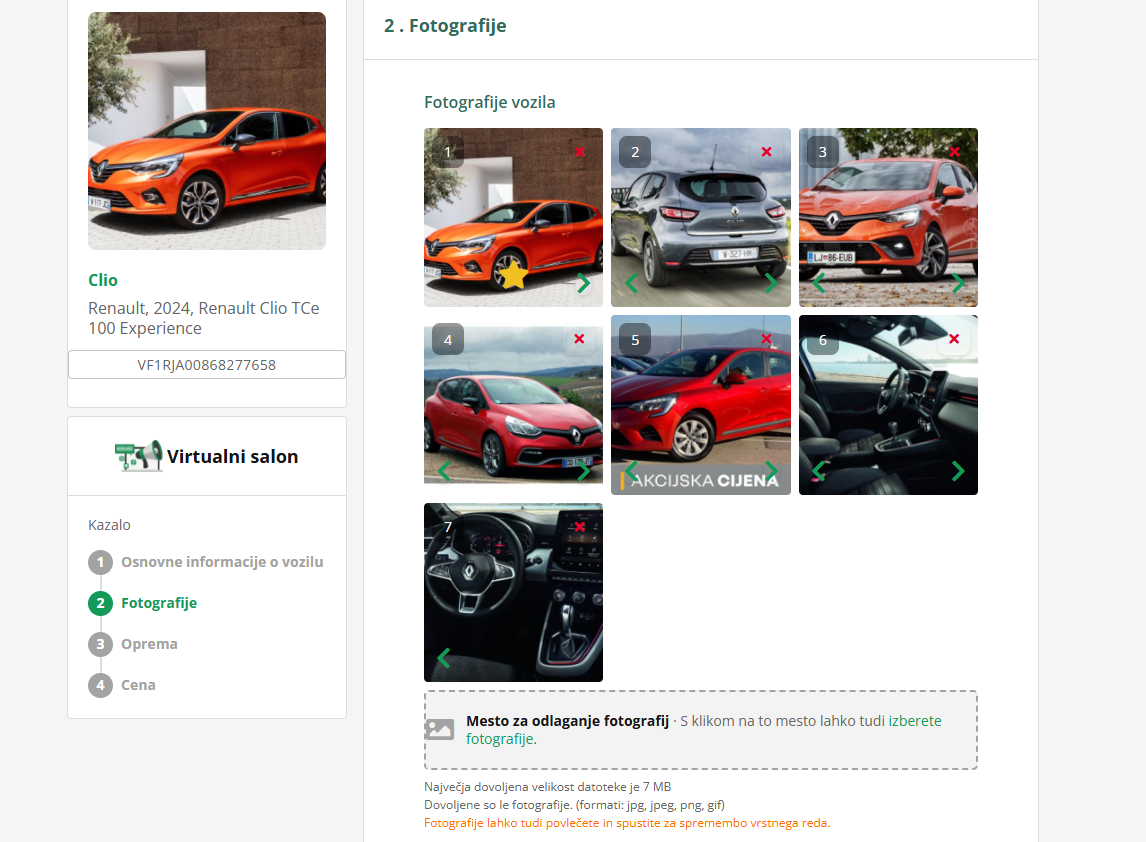Viewport: 1146px width, 842px height.
Task: Select the steering wheel photo 7
Action: [513, 592]
